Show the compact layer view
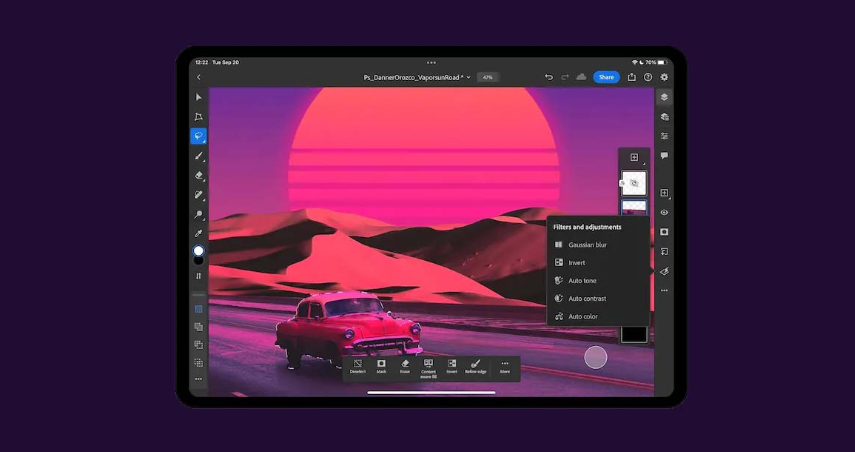The width and height of the screenshot is (855, 452). click(x=664, y=97)
